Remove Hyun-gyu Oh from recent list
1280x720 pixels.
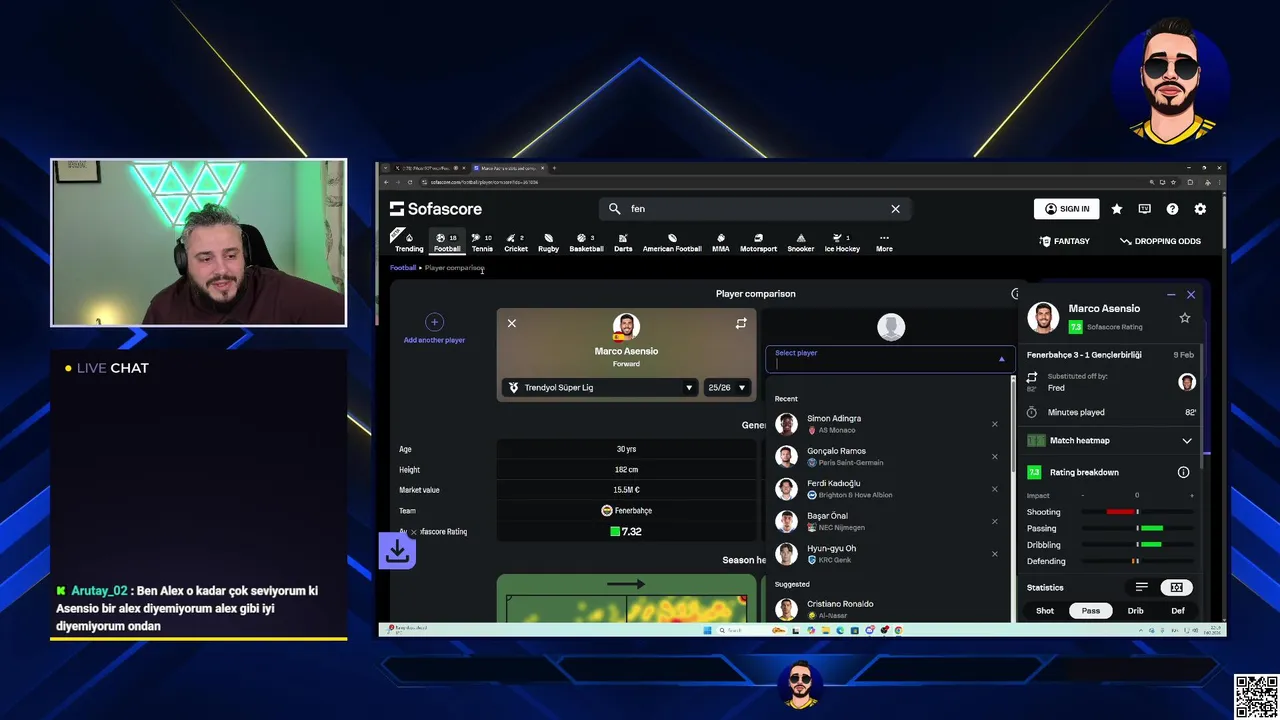point(994,554)
